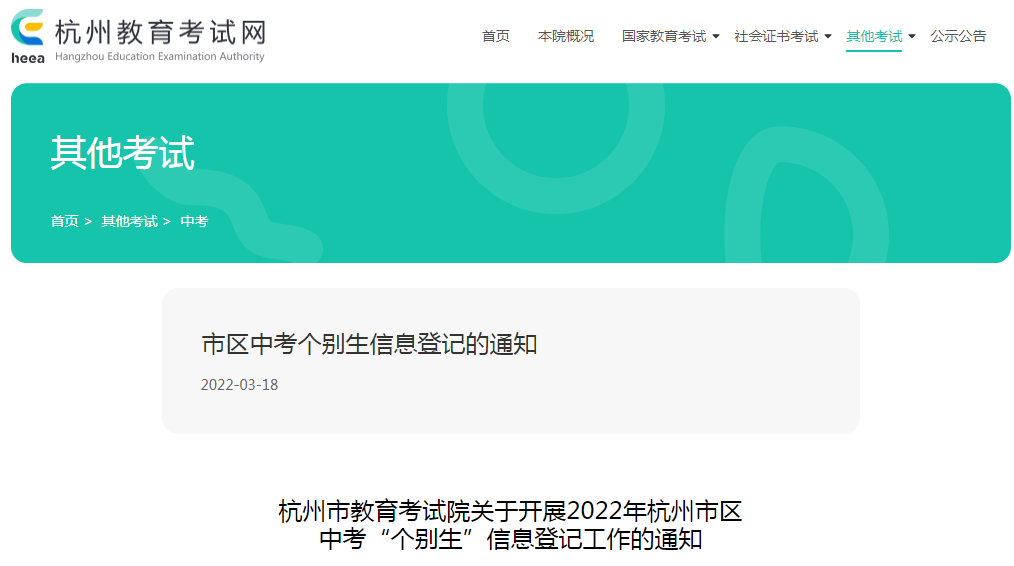Open the 社会证书考试 menu
This screenshot has width=1014, height=566.
pyautogui.click(x=777, y=36)
